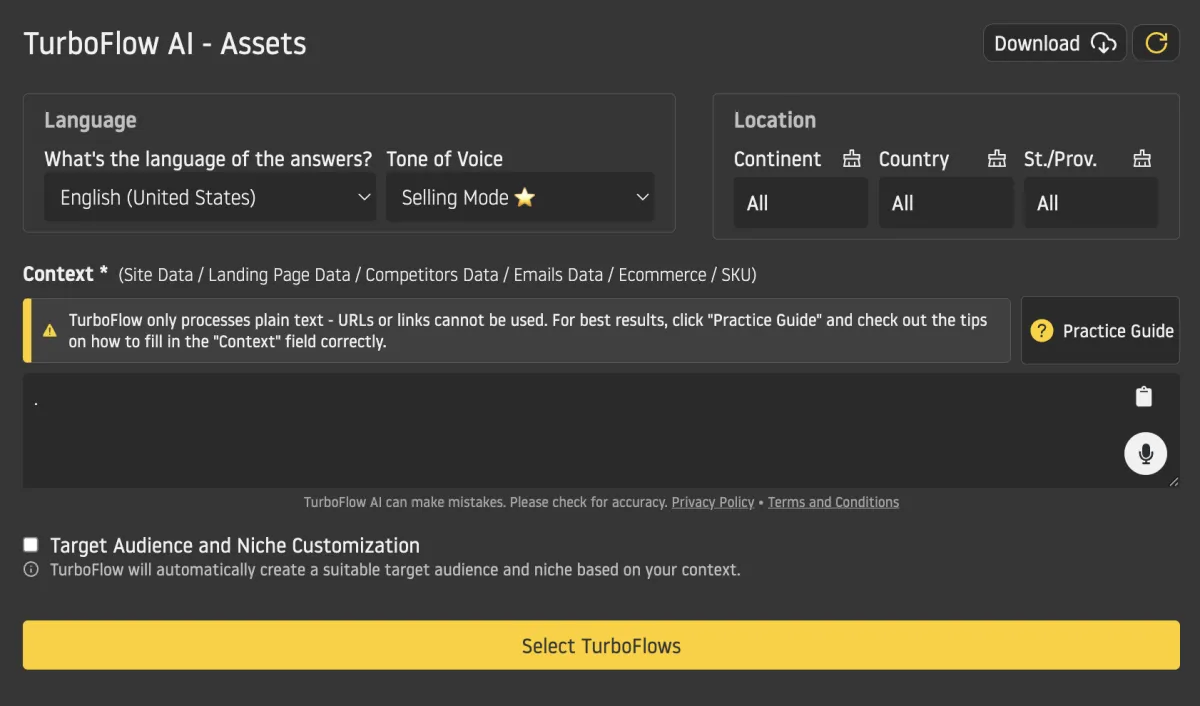1200x706 pixels.
Task: Open the Privacy Policy link
Action: click(x=713, y=502)
